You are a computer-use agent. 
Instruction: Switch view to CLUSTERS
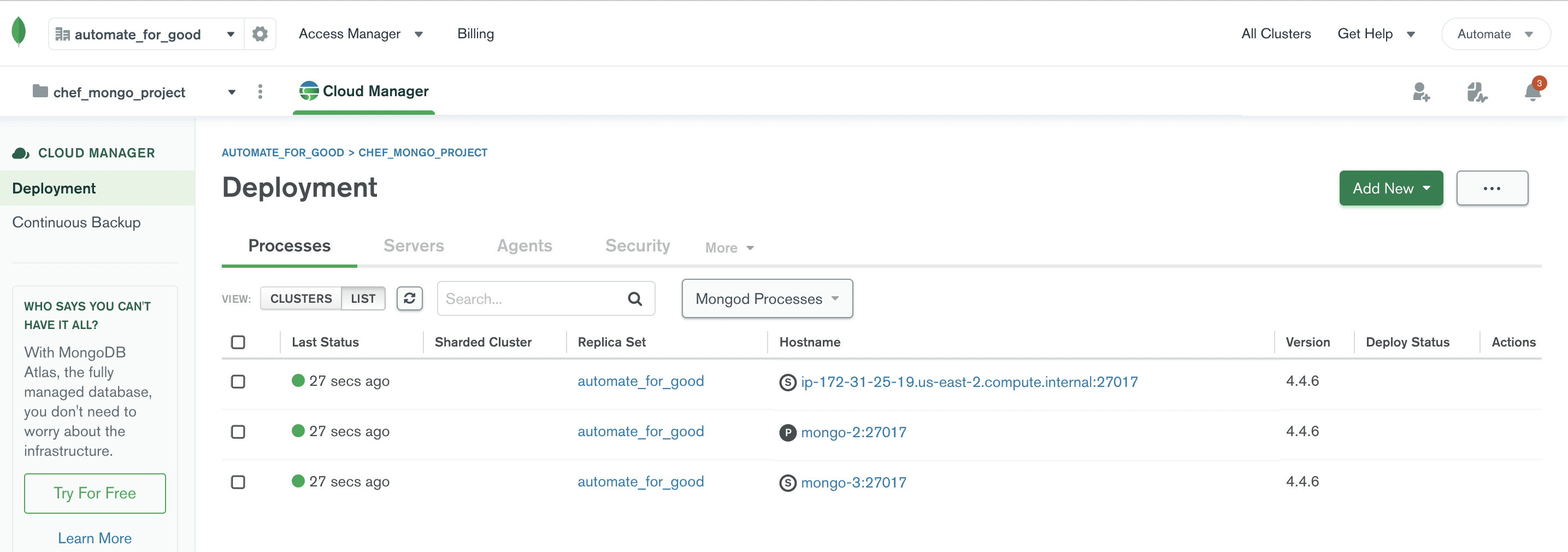point(300,298)
